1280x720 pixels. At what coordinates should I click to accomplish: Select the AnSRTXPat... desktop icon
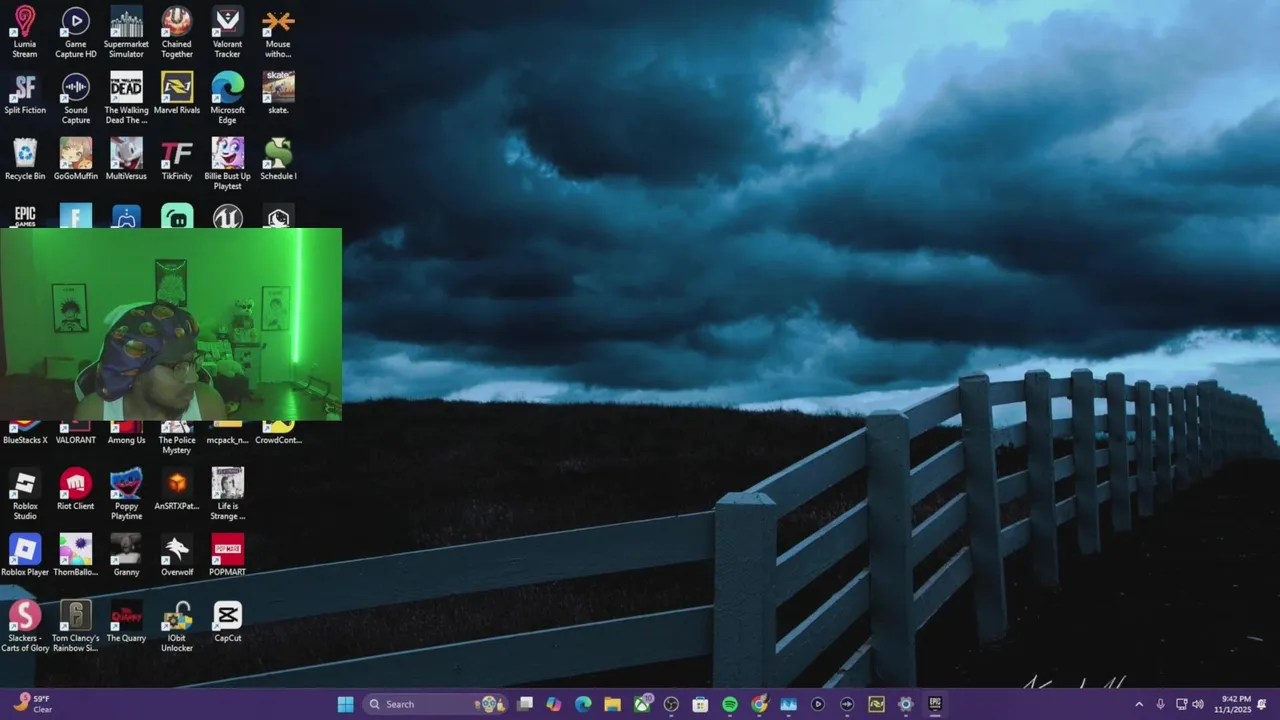(x=177, y=489)
